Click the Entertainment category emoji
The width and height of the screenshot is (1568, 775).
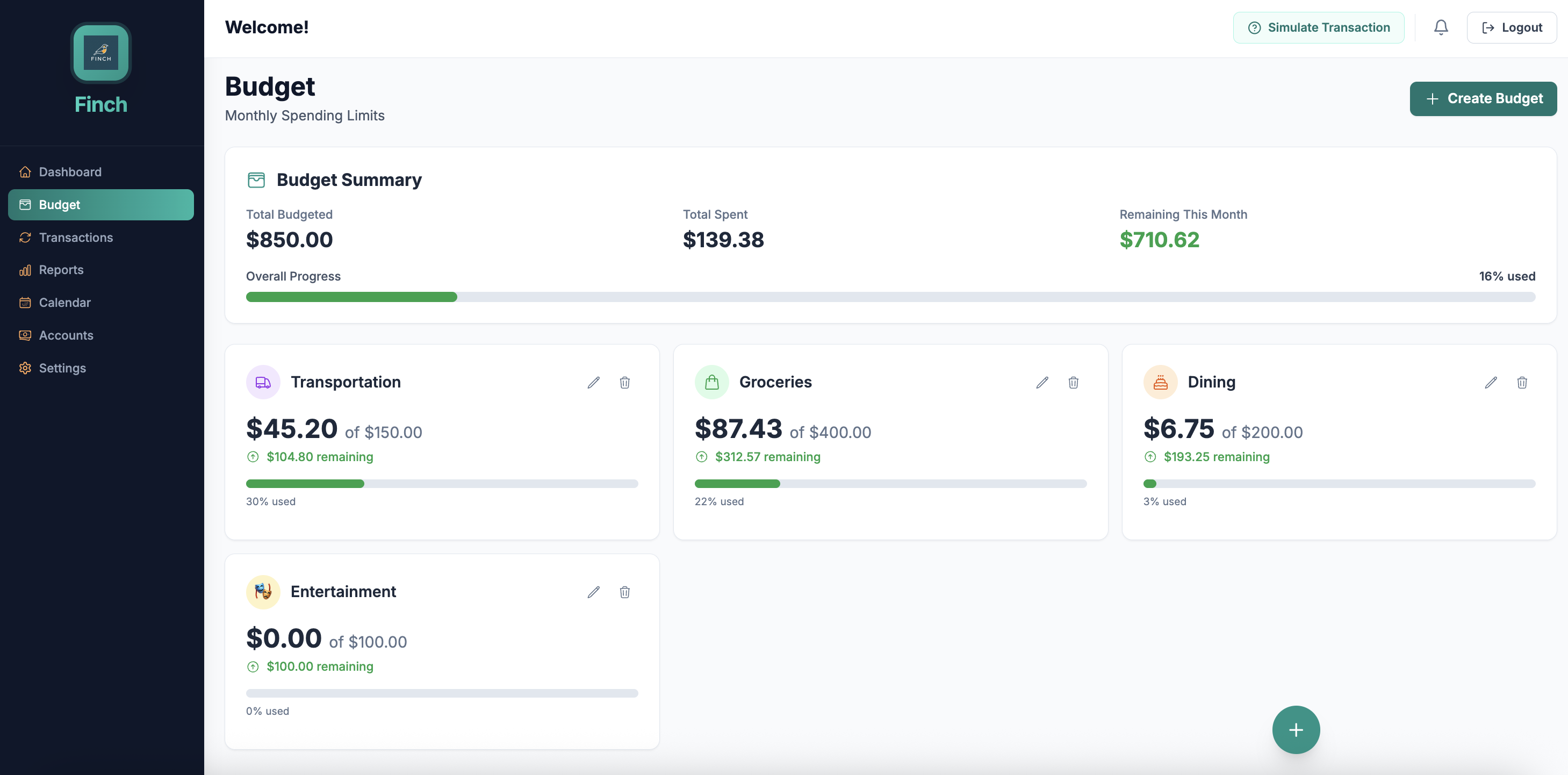[x=262, y=591]
